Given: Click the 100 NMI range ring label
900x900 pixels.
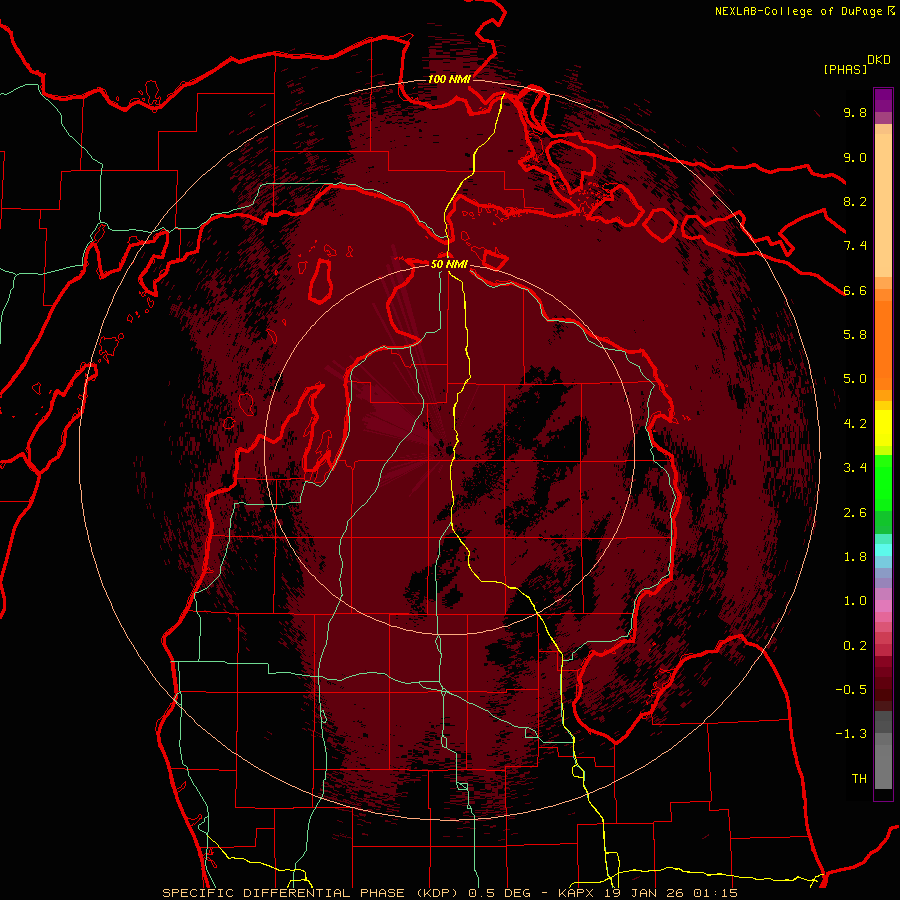Looking at the screenshot, I should click(449, 79).
